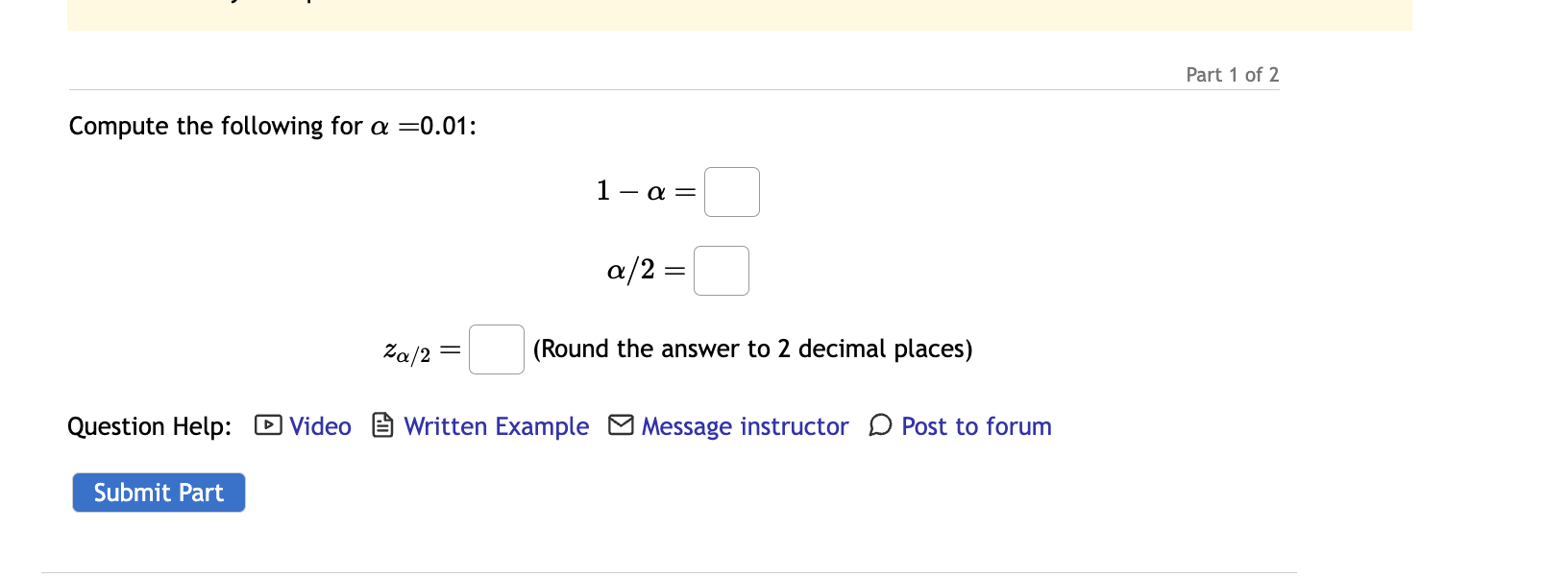The height and width of the screenshot is (578, 1568).
Task: Click the Message instructor link
Action: 745,425
